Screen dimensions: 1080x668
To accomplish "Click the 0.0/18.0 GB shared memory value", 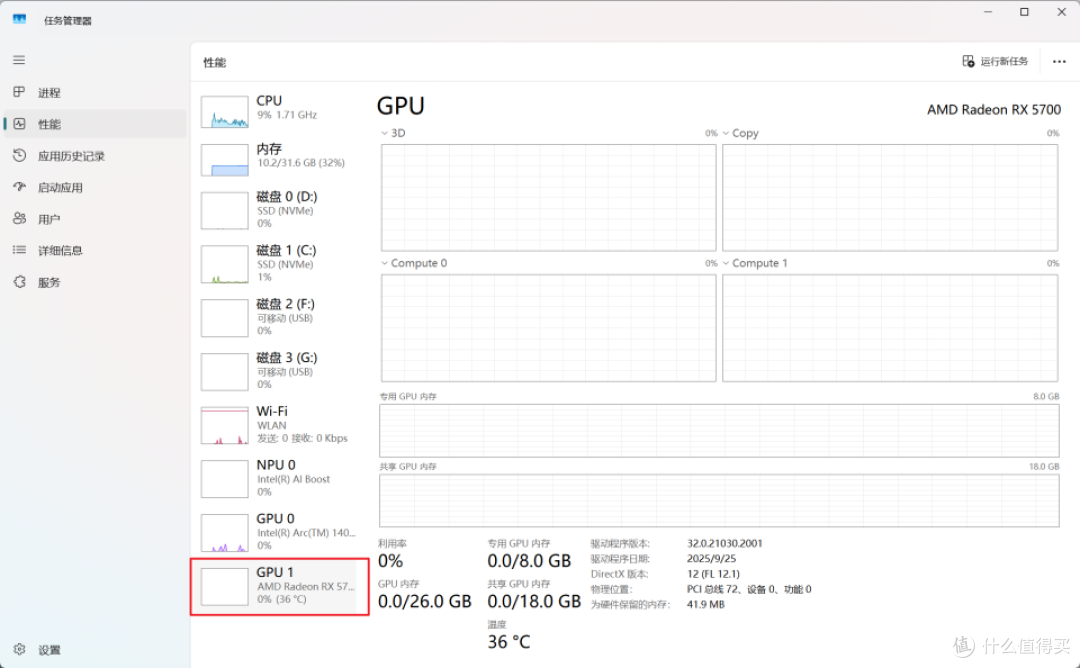I will [534, 601].
